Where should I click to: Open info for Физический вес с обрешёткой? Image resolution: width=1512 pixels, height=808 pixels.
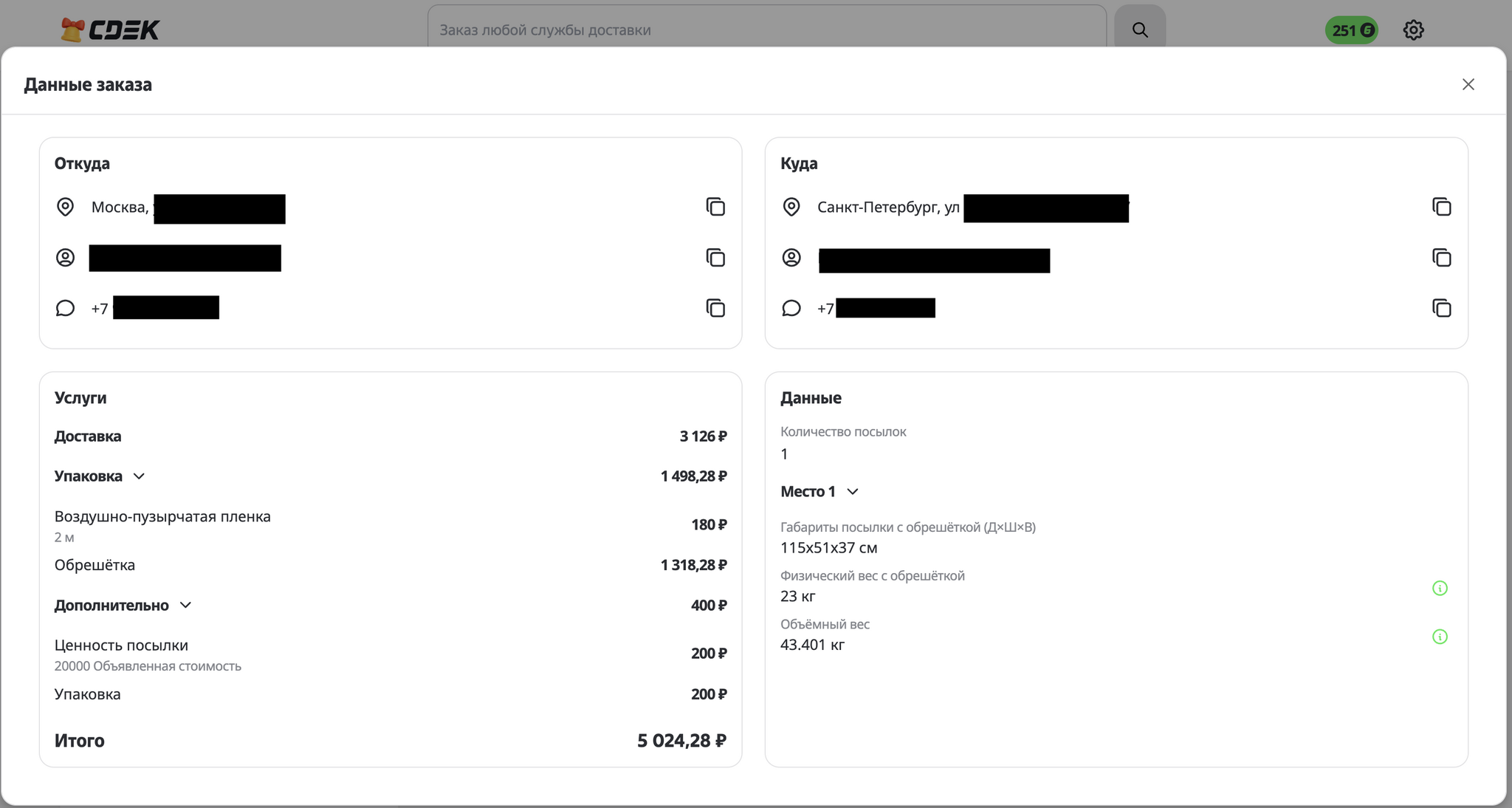1440,588
